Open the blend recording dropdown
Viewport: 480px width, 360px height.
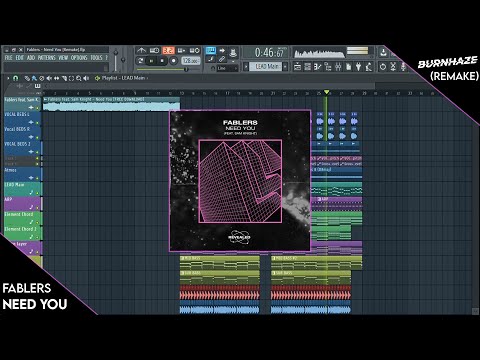pos(181,51)
